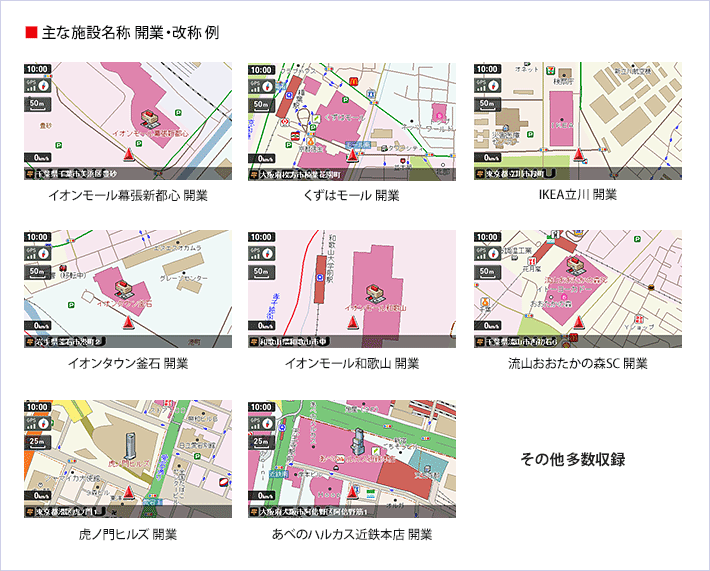Click the red vehicle arrow in the IKEA立川 map
The width and height of the screenshot is (710, 571).
coord(578,155)
